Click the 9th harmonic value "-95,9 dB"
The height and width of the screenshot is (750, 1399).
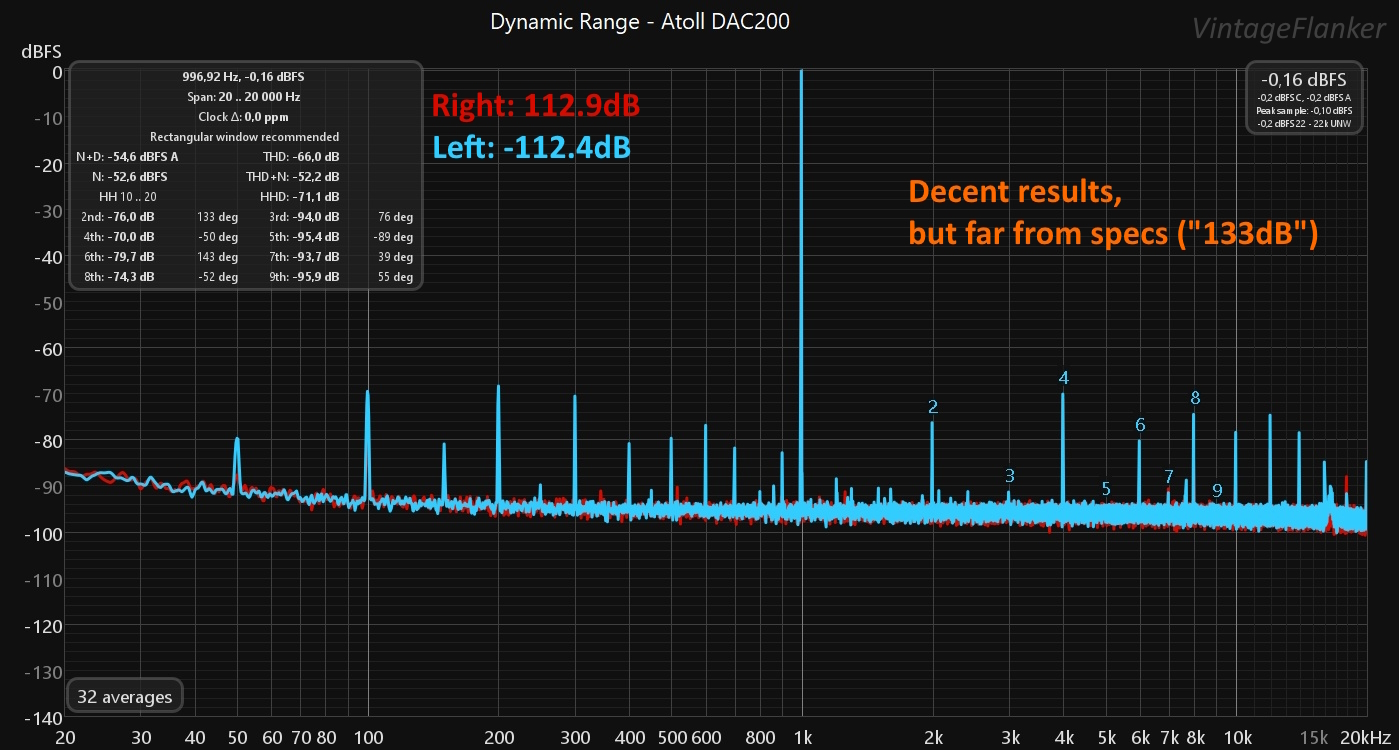316,277
